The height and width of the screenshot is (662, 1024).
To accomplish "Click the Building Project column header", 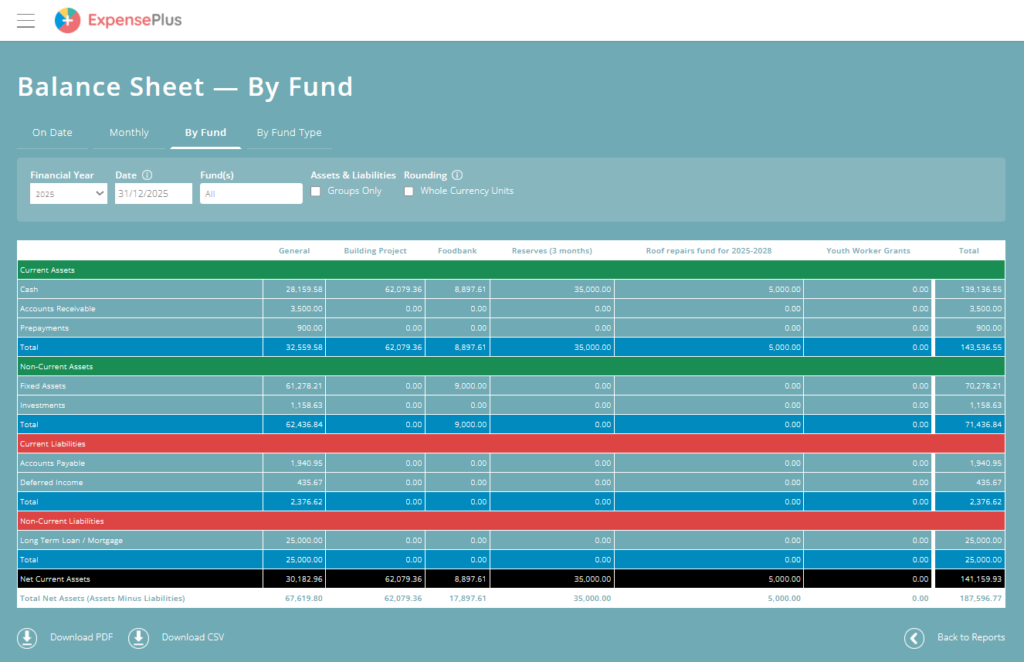I will tap(375, 251).
